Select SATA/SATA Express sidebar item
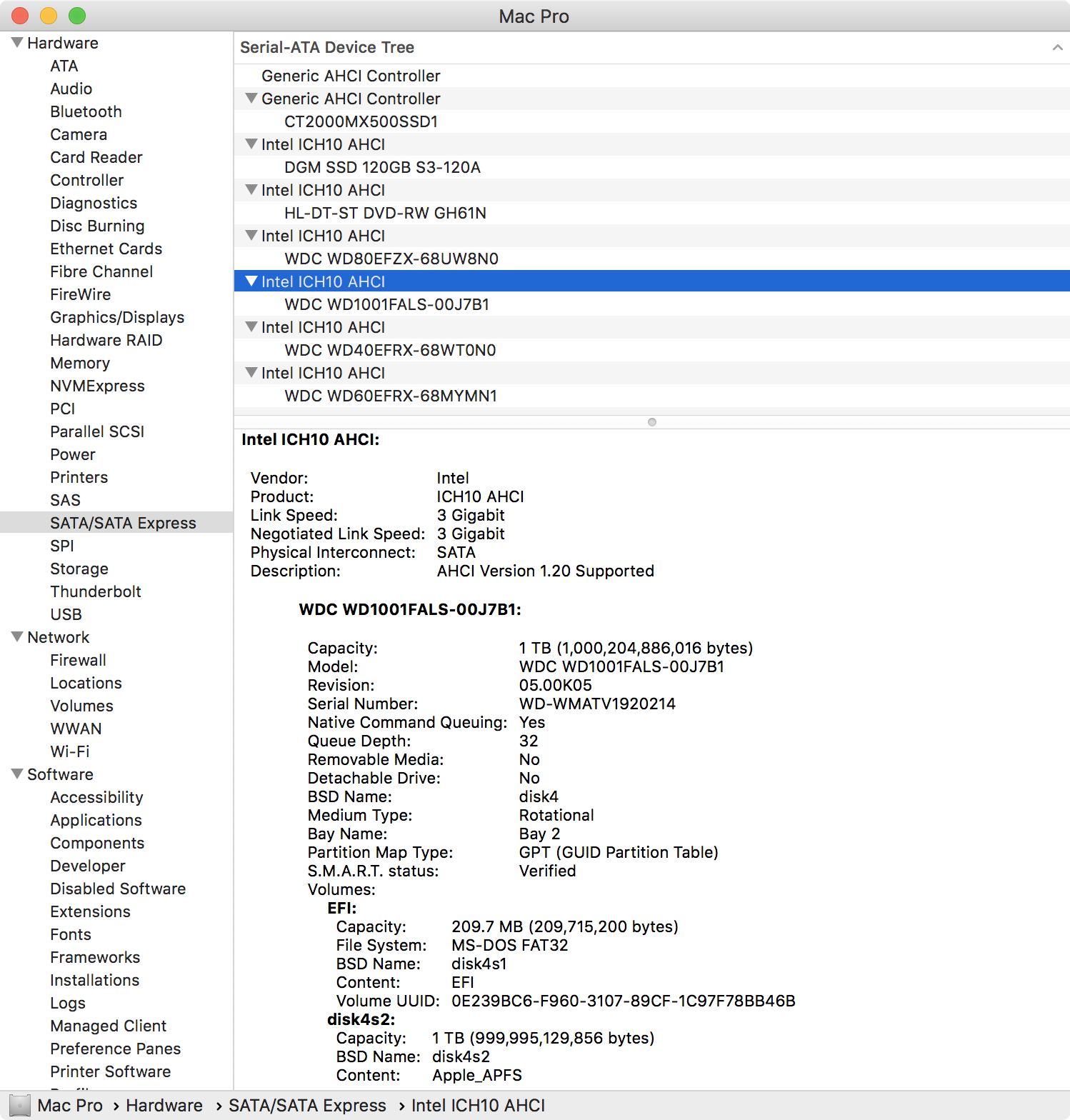The height and width of the screenshot is (1120, 1070). click(116, 523)
